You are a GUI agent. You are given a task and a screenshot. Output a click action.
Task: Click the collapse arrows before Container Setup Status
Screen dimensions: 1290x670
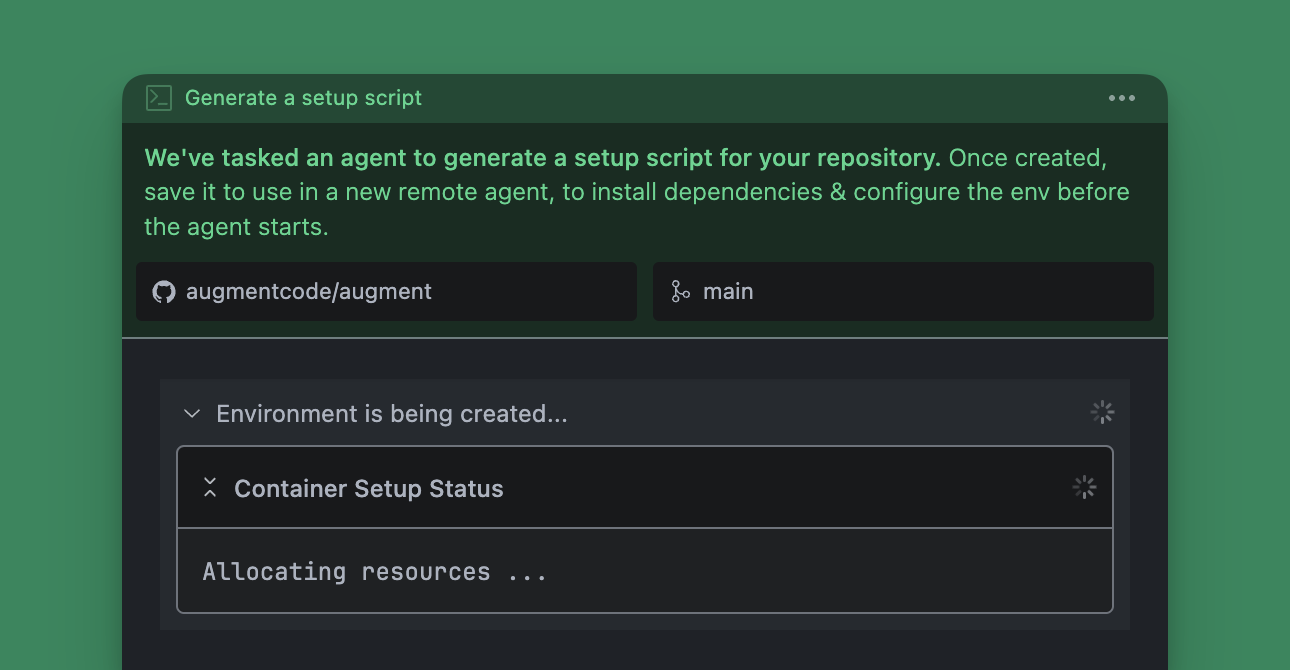tap(210, 487)
